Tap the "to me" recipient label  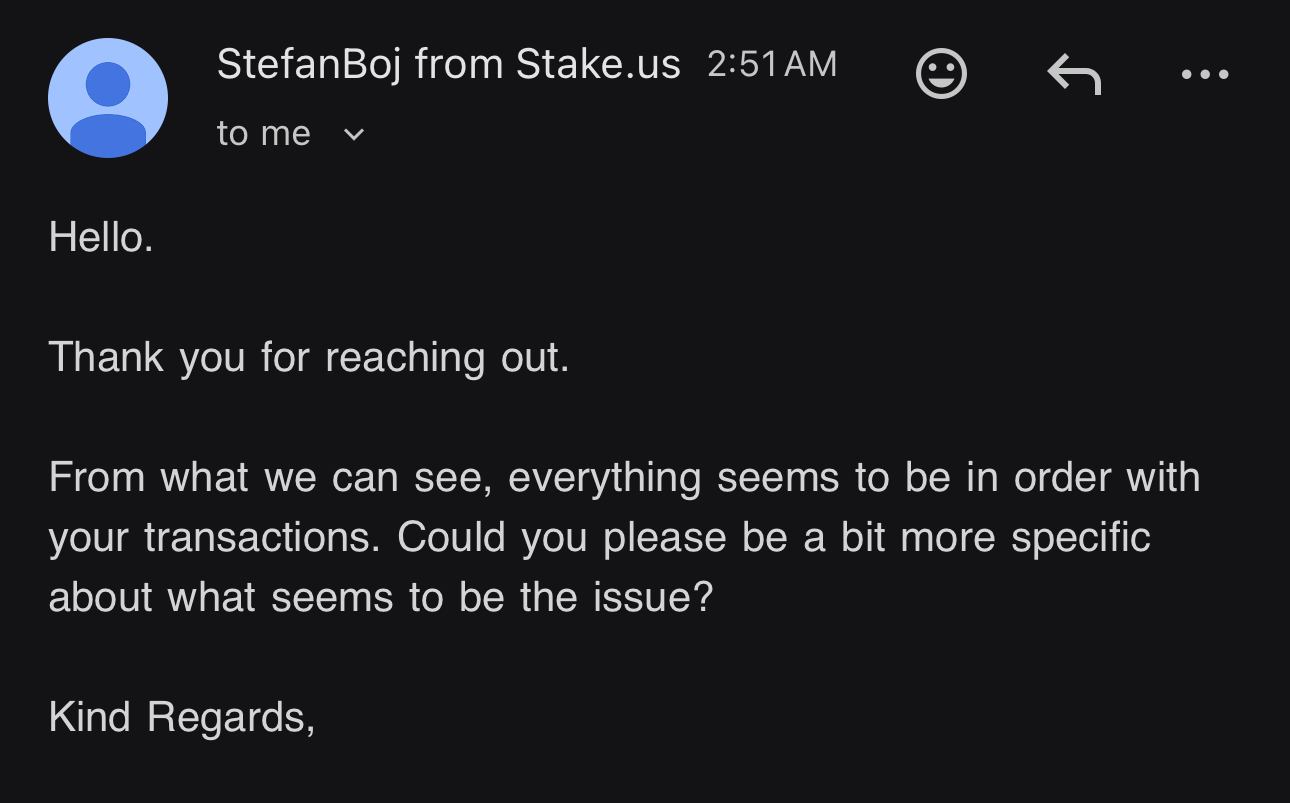[263, 134]
